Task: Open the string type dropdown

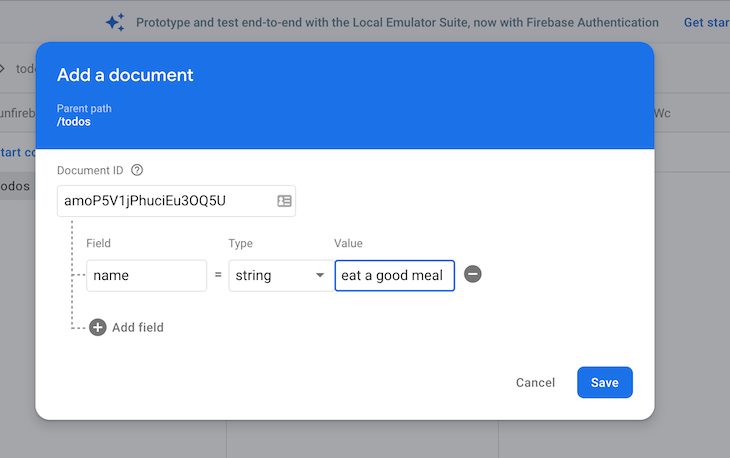Action: pyautogui.click(x=281, y=276)
